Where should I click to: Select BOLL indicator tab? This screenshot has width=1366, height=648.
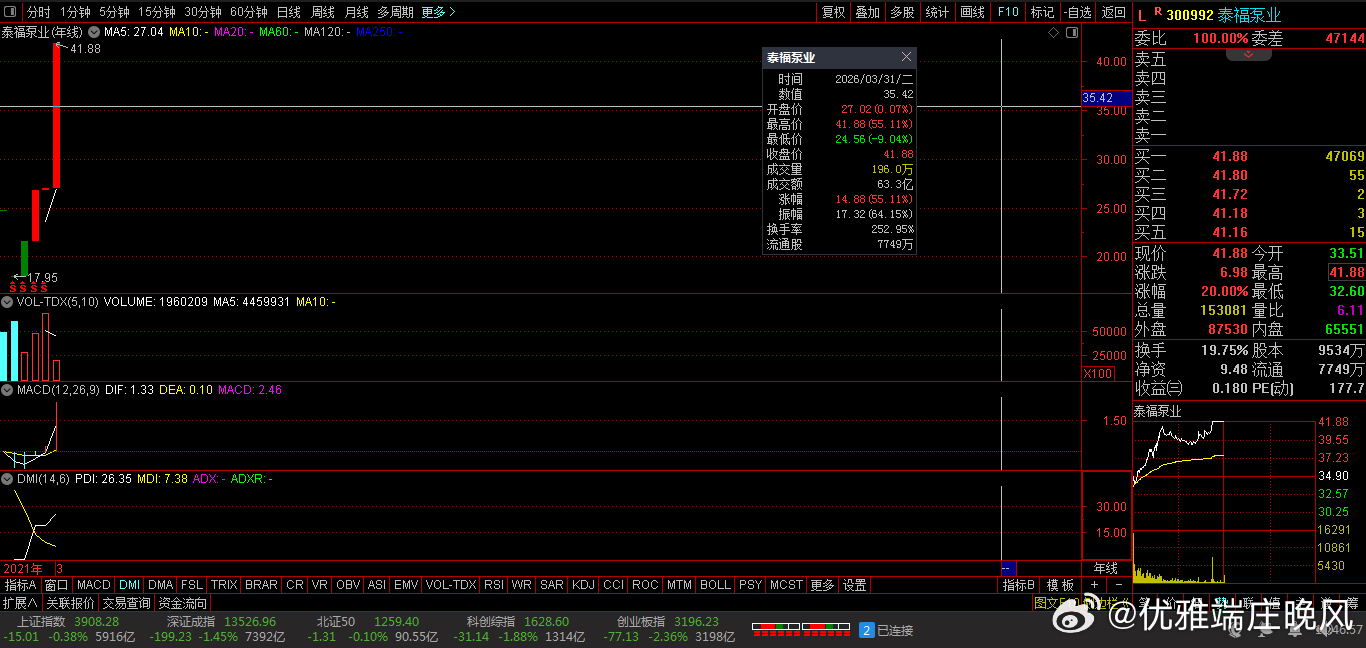tap(715, 585)
